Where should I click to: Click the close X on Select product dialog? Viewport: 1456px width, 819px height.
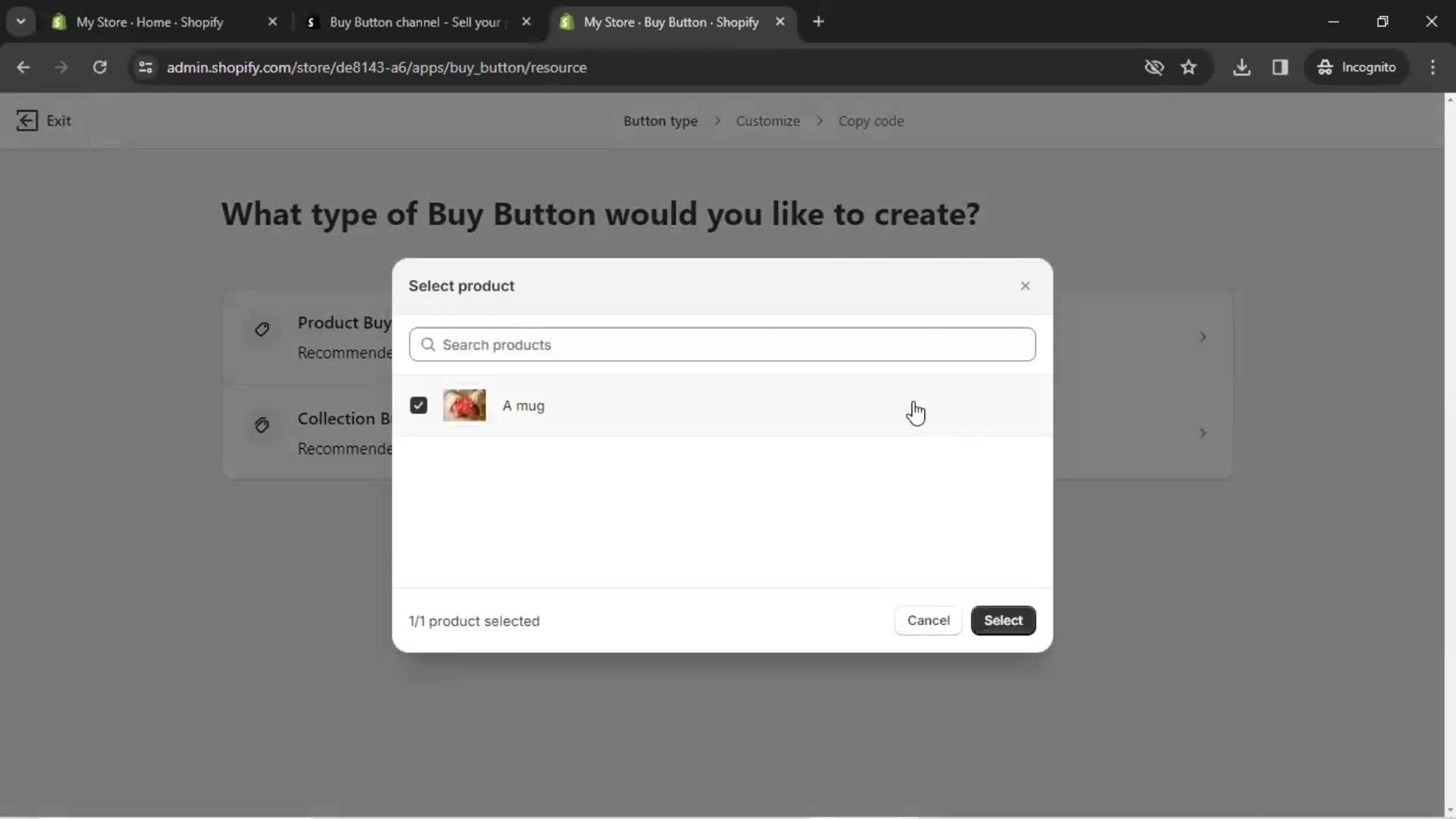coord(1025,286)
